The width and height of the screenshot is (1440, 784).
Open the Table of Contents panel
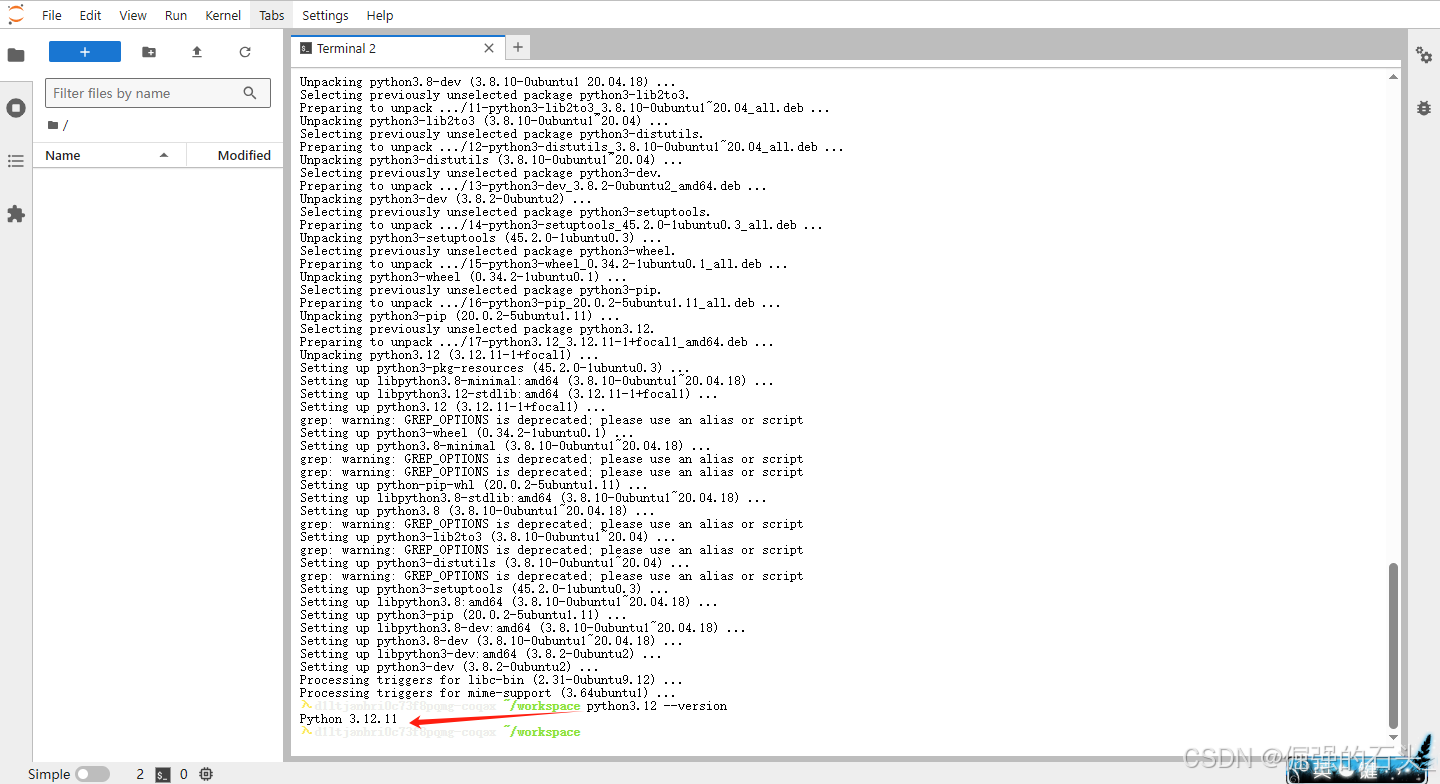coord(16,161)
